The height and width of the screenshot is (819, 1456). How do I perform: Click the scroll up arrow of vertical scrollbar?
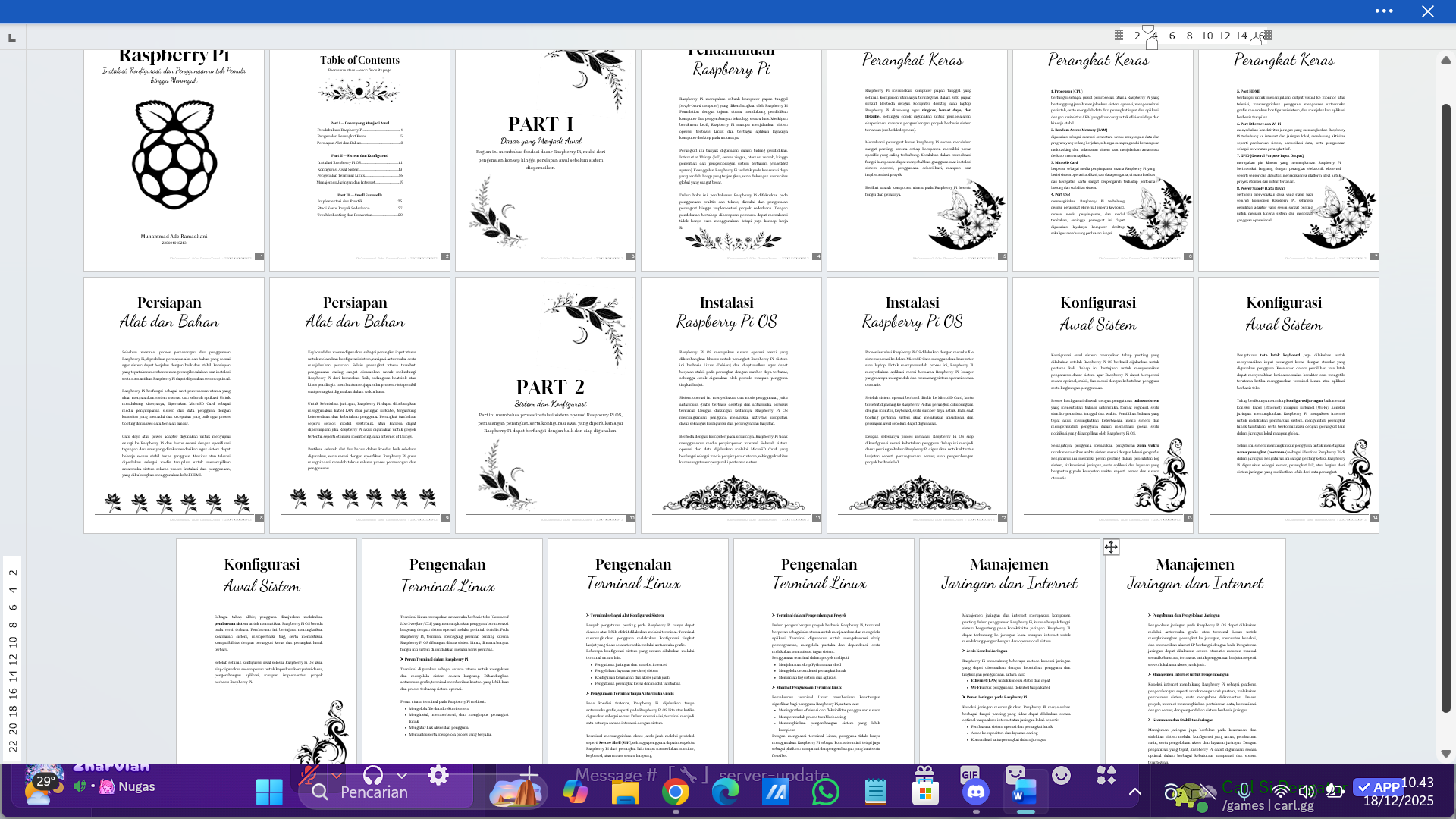coord(1446,60)
